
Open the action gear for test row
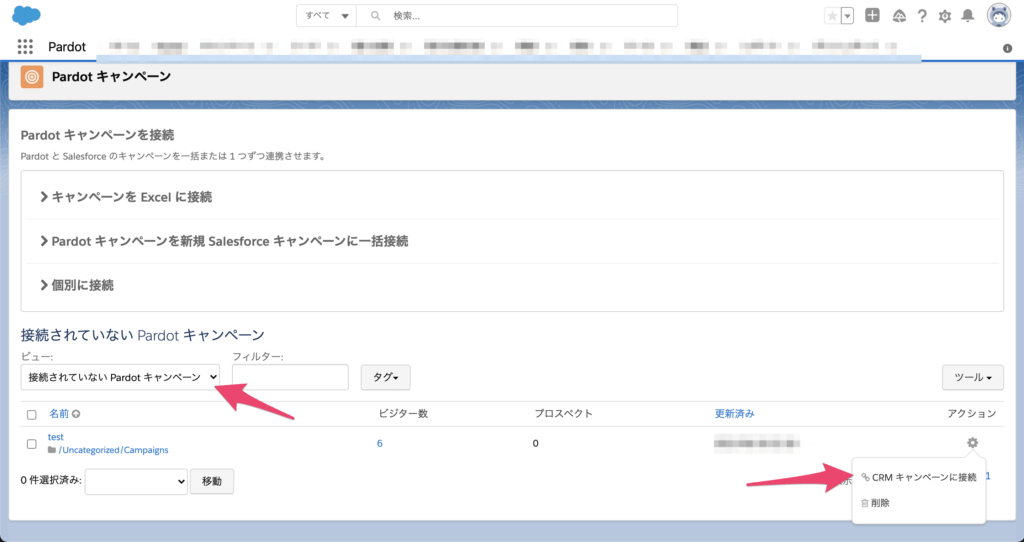972,443
